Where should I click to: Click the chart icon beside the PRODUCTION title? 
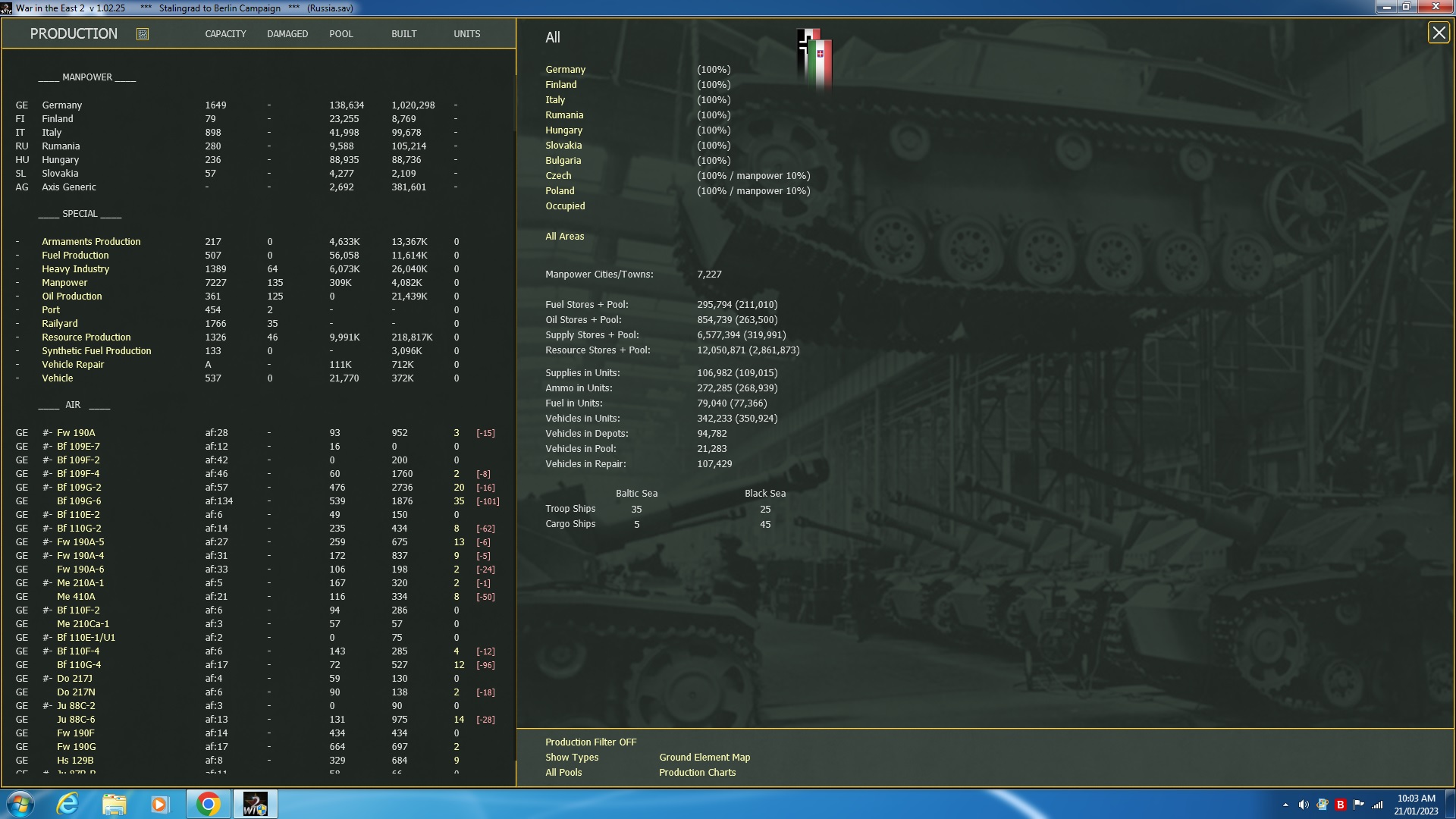(x=141, y=33)
